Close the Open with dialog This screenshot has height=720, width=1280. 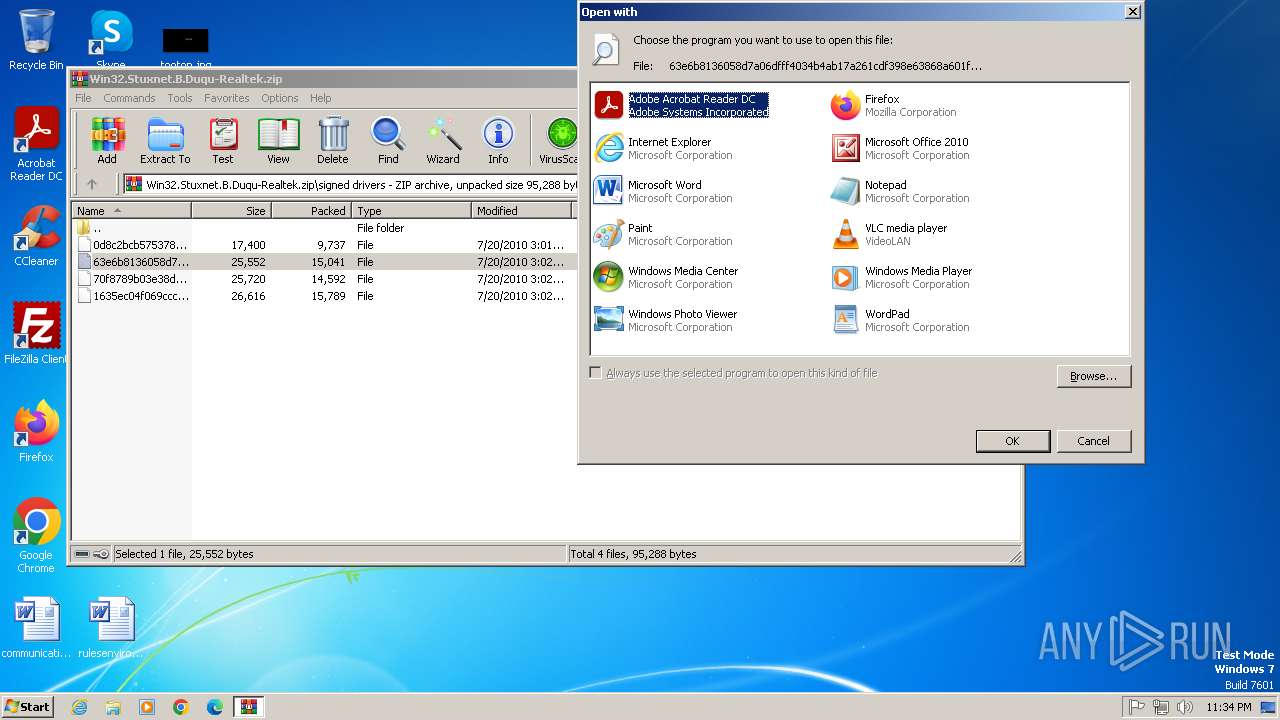(x=1132, y=12)
